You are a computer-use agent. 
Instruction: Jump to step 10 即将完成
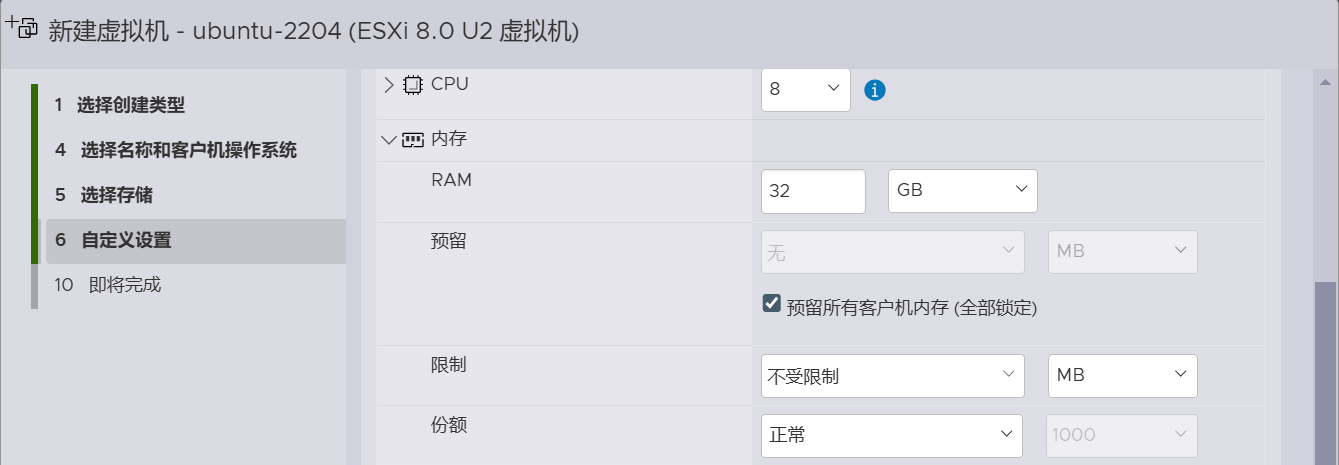click(x=124, y=285)
